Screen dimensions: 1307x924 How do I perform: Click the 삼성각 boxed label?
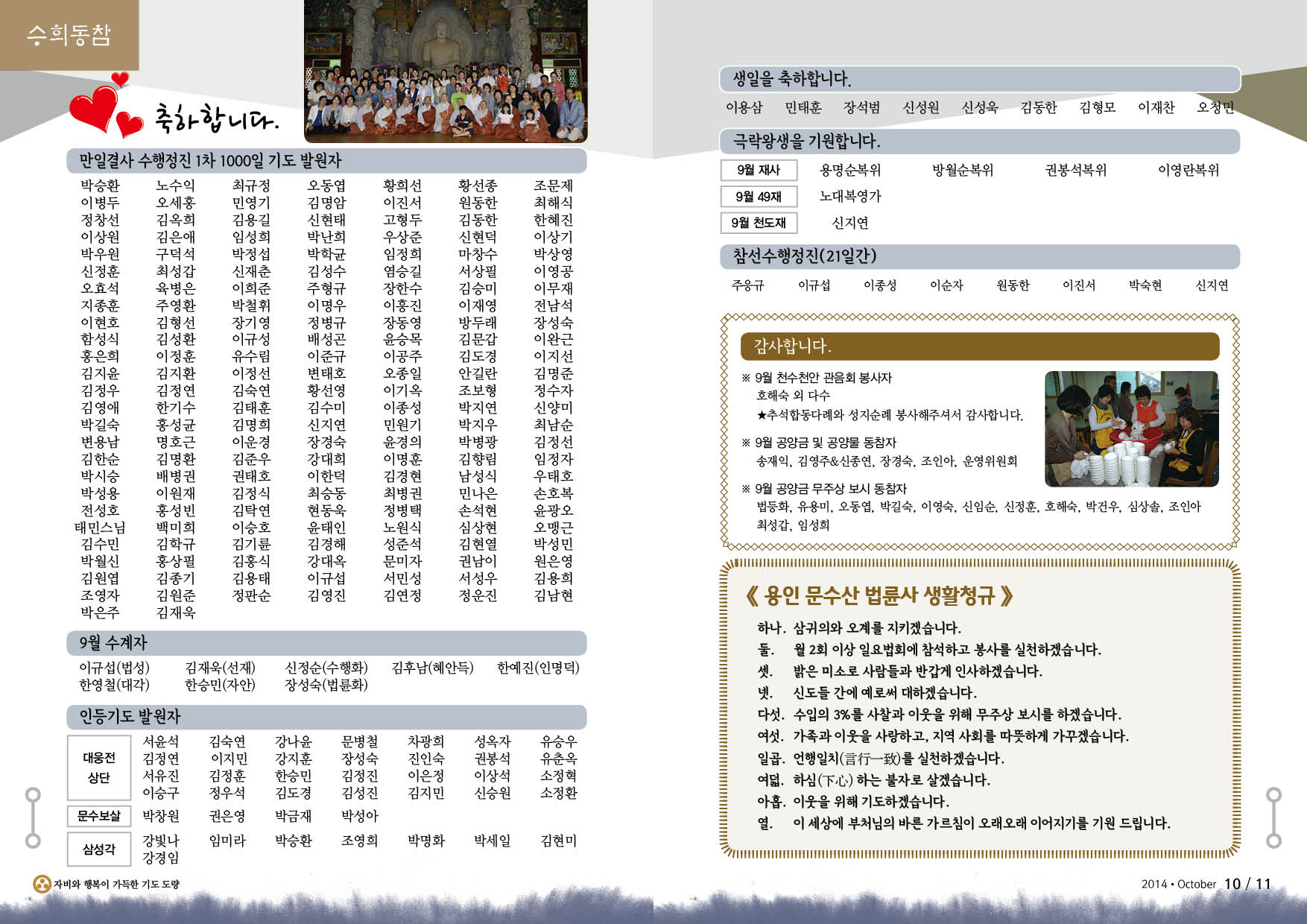99,849
